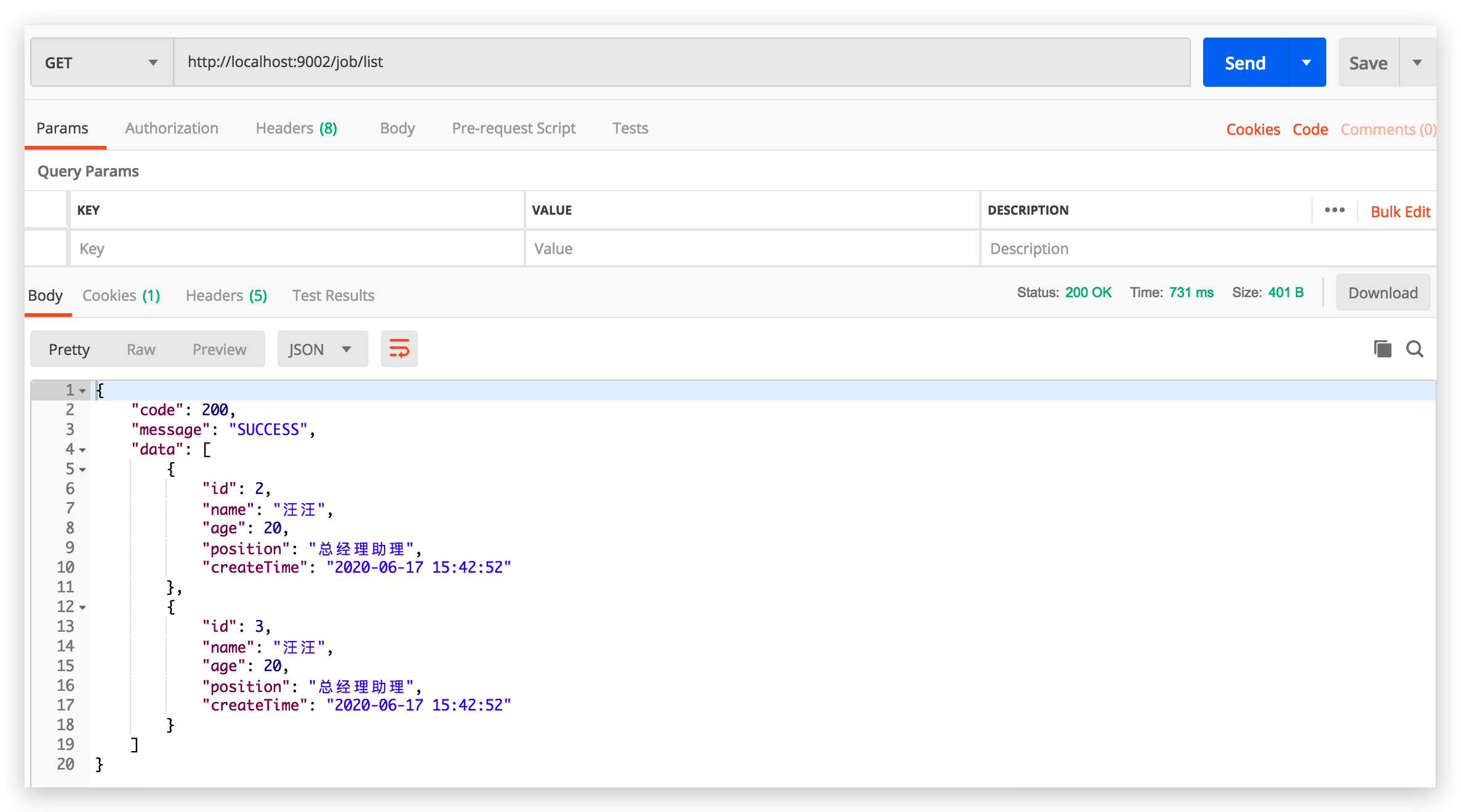Screen dimensions: 1461x812
Task: Click the blue Send button
Action: (1245, 63)
